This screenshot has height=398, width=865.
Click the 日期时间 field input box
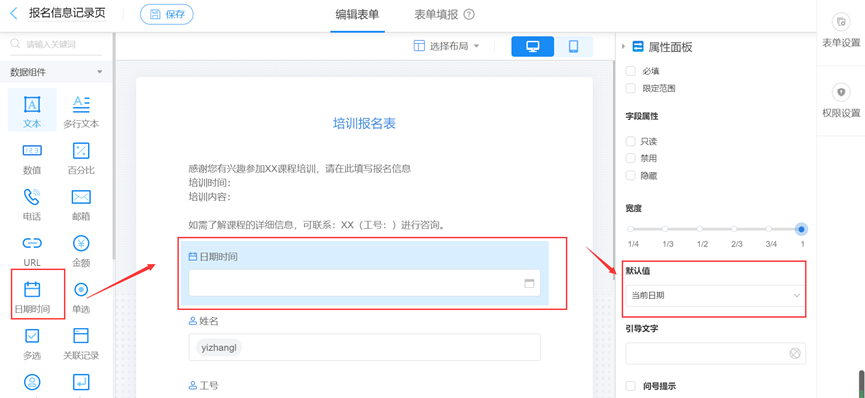tap(365, 283)
